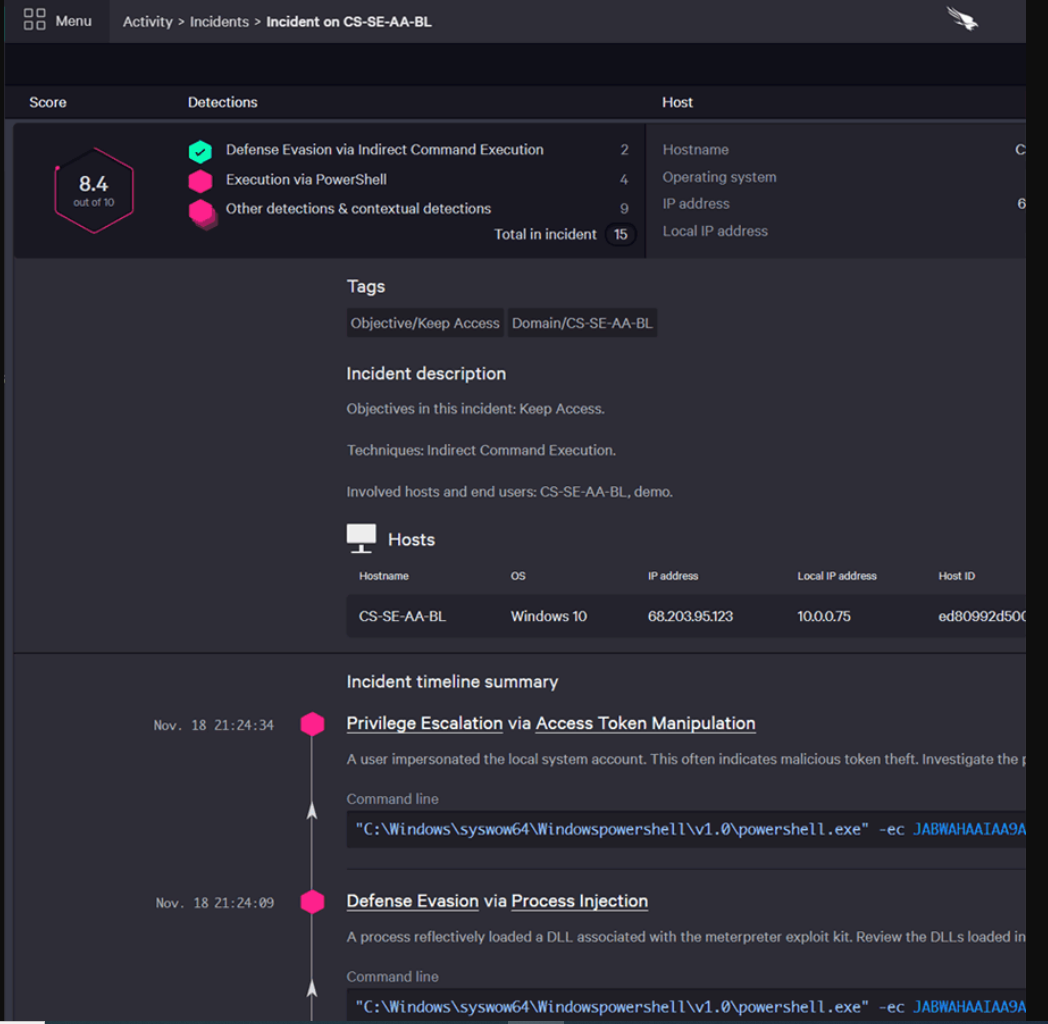Click the stacked hexagon Other detections icon
The height and width of the screenshot is (1024, 1048).
click(x=202, y=212)
